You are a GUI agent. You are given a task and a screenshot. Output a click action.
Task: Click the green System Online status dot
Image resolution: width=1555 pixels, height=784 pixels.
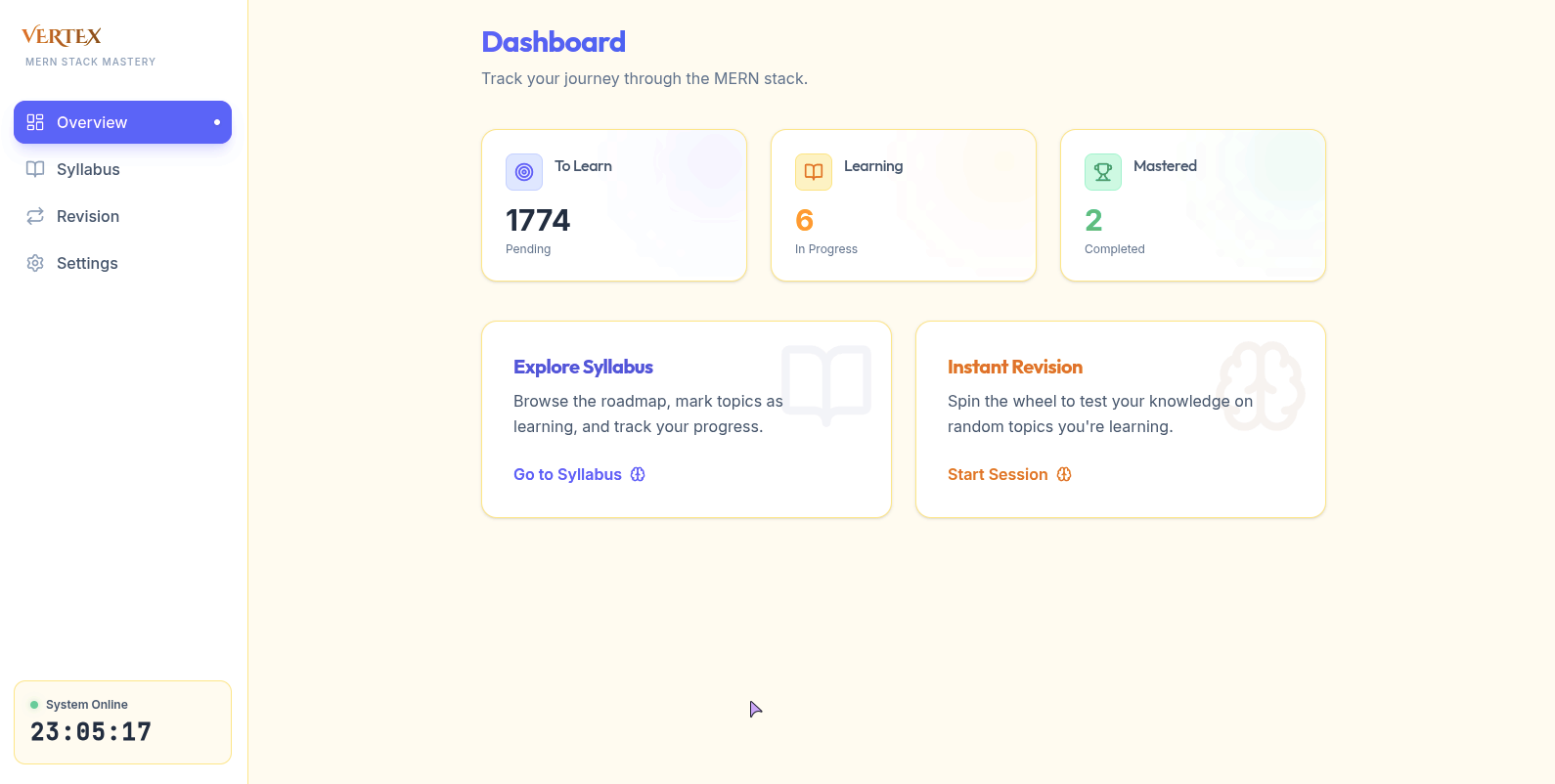click(x=34, y=705)
